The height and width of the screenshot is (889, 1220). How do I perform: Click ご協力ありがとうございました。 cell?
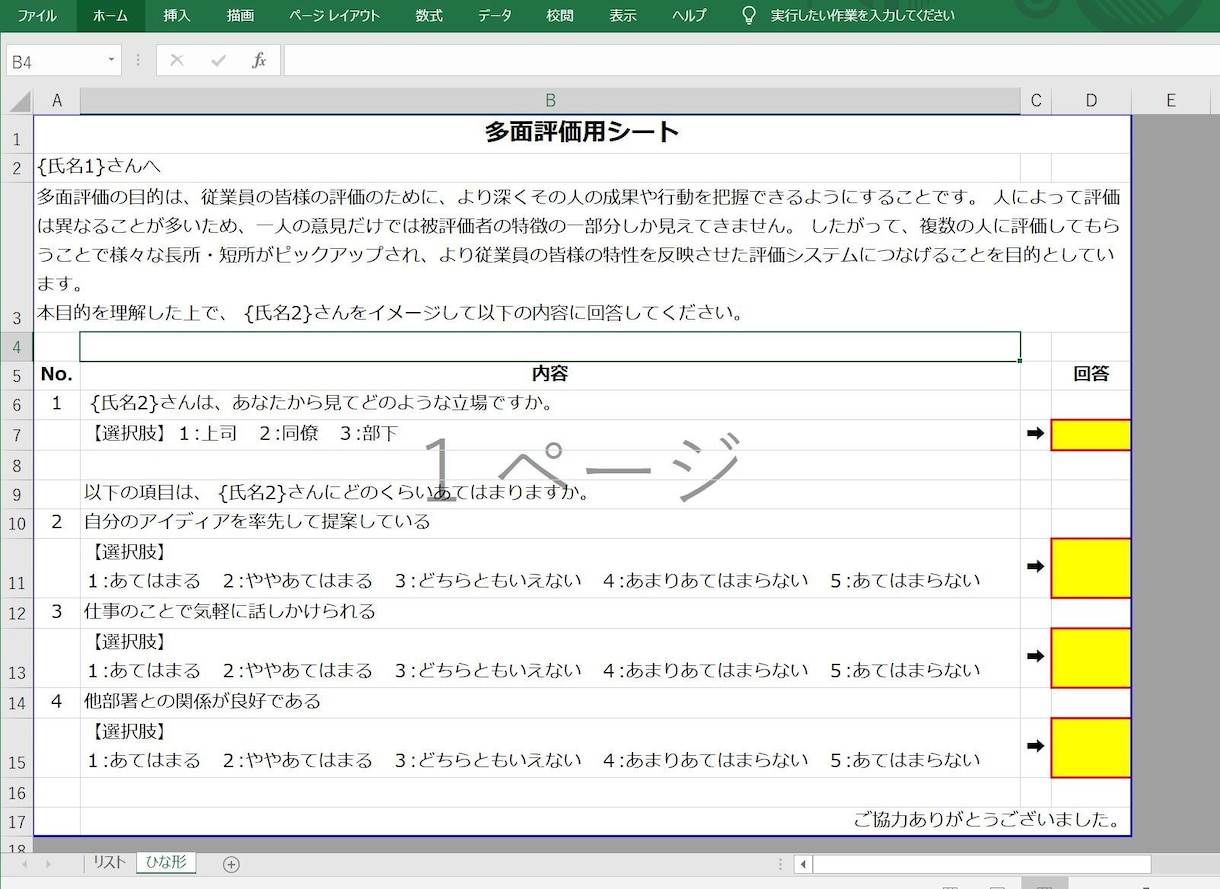point(986,821)
